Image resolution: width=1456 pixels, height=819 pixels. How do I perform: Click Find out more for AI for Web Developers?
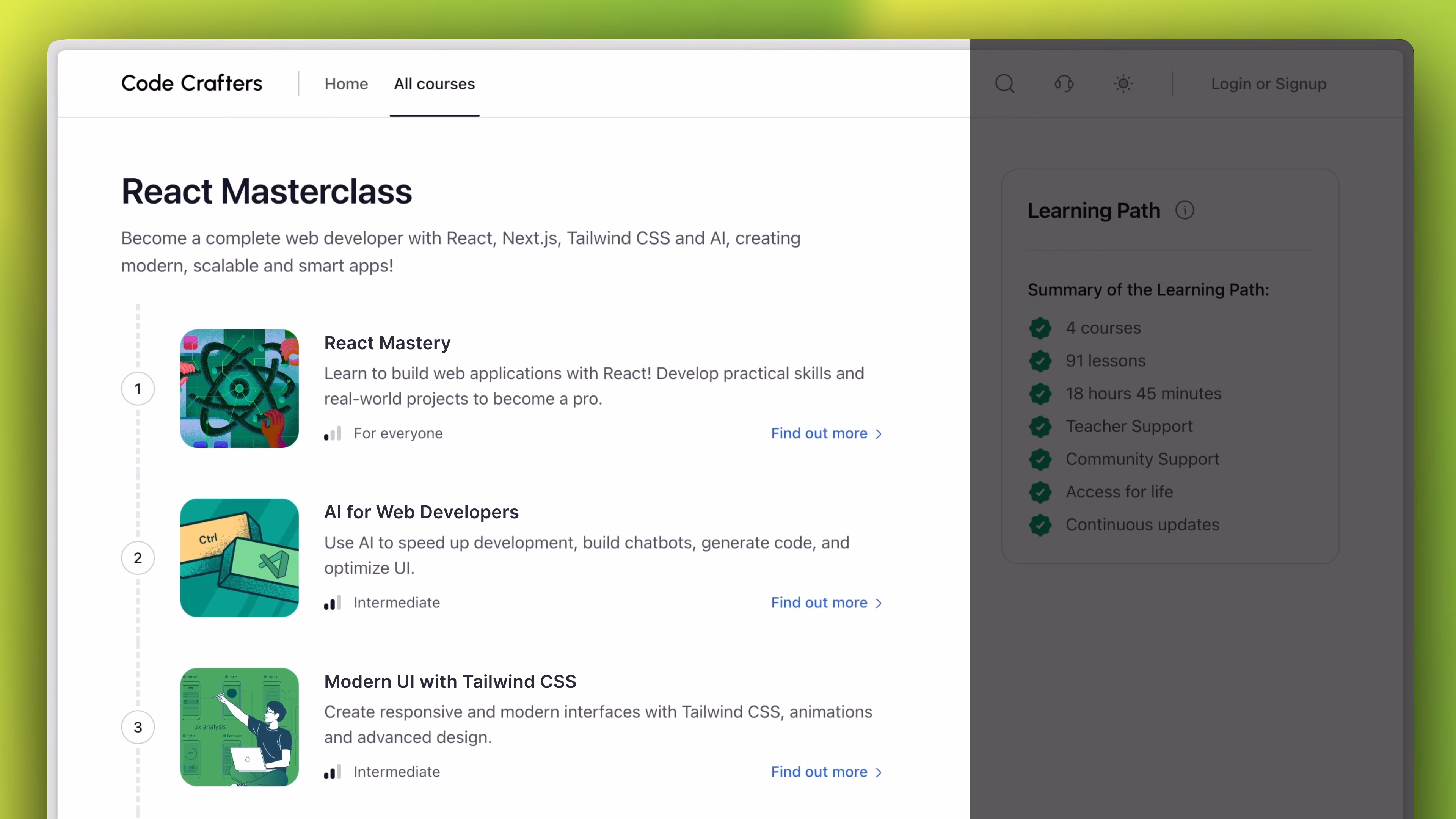tap(819, 602)
